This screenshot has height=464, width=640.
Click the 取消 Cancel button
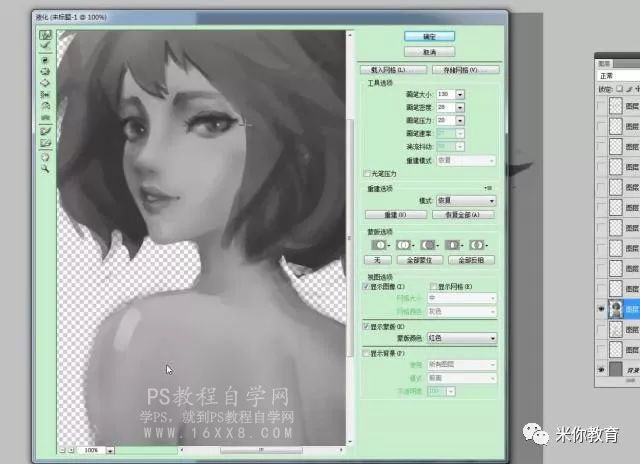click(x=429, y=52)
